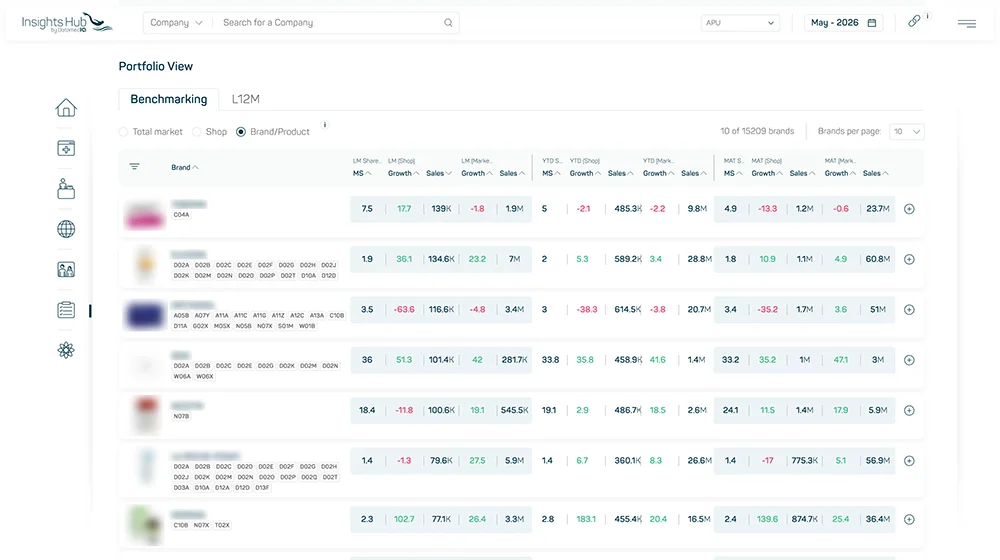Open the atom sidebar icon
Image resolution: width=1000 pixels, height=560 pixels.
pos(66,350)
